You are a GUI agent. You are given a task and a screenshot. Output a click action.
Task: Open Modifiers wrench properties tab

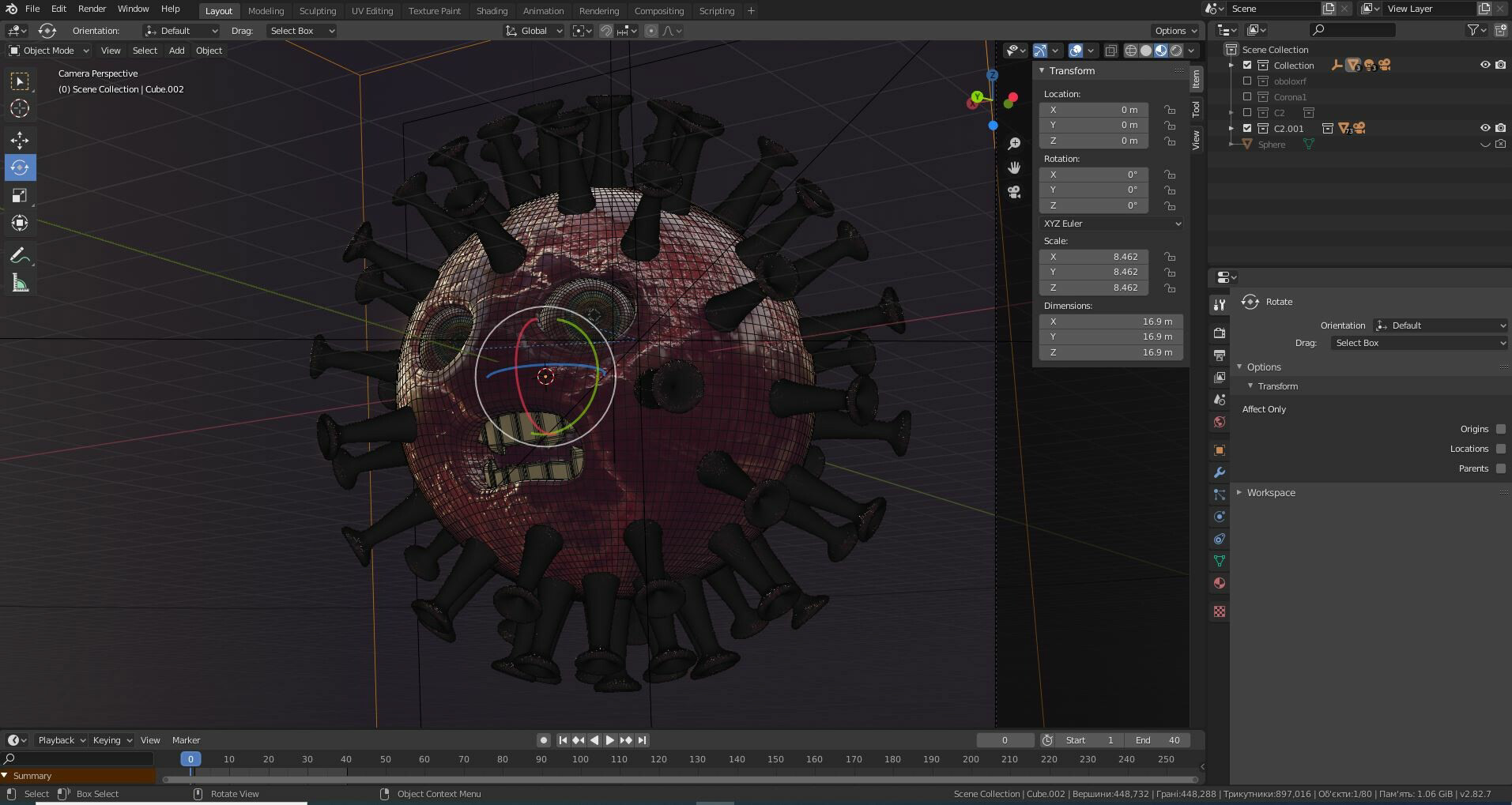point(1220,472)
